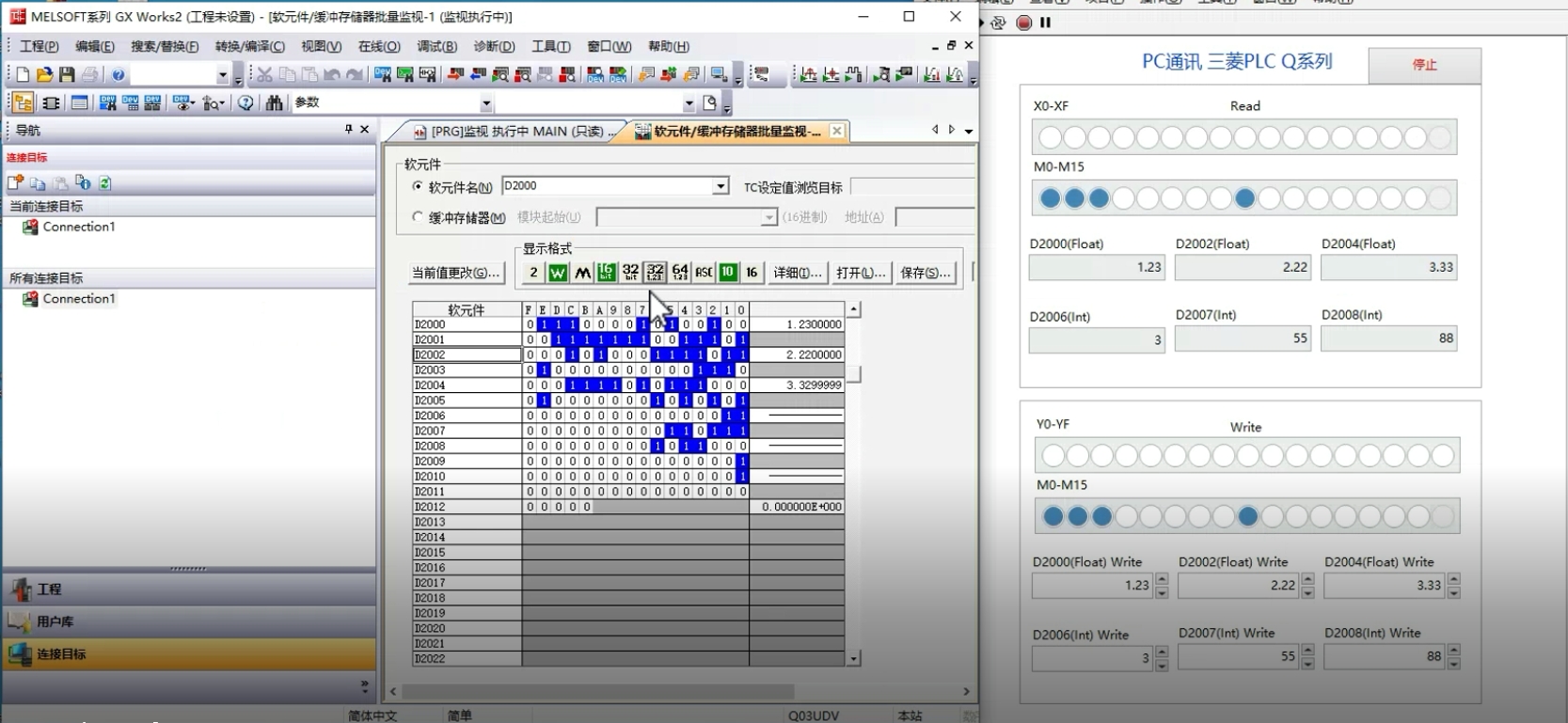The width and height of the screenshot is (1568, 723).
Task: Select the multi-point 'M' display format
Action: [x=582, y=273]
